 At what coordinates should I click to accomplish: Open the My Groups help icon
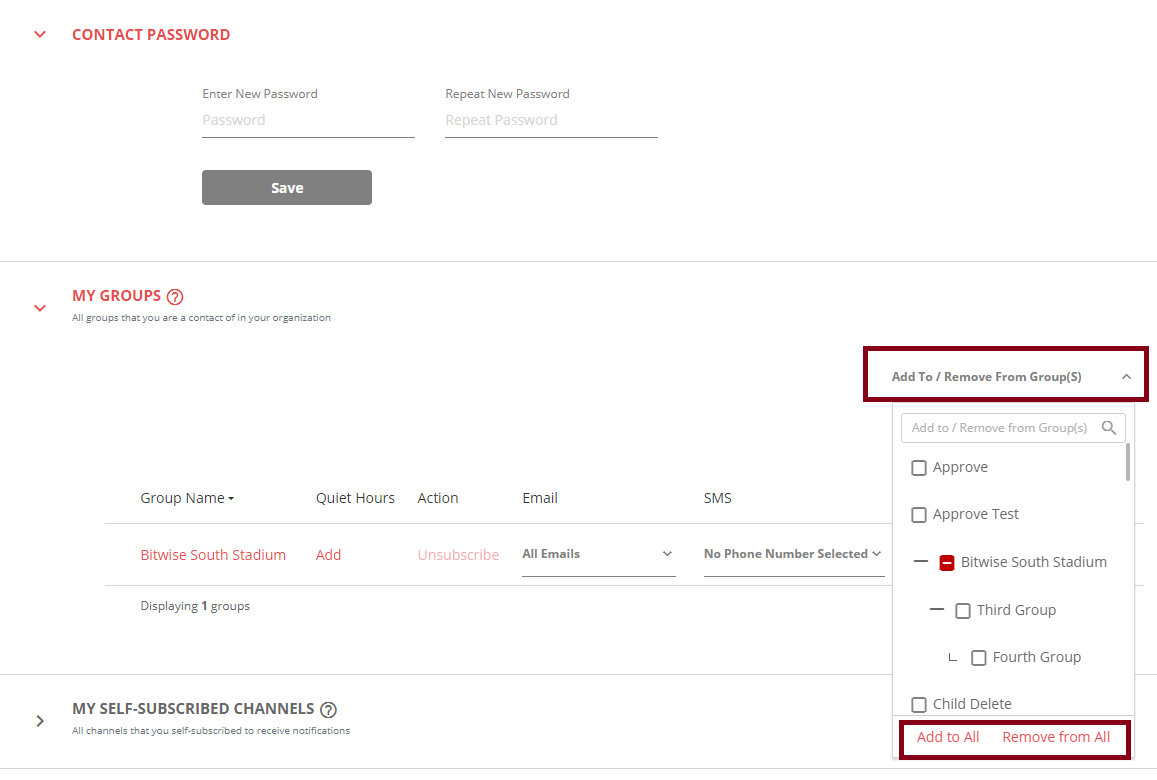pyautogui.click(x=175, y=297)
